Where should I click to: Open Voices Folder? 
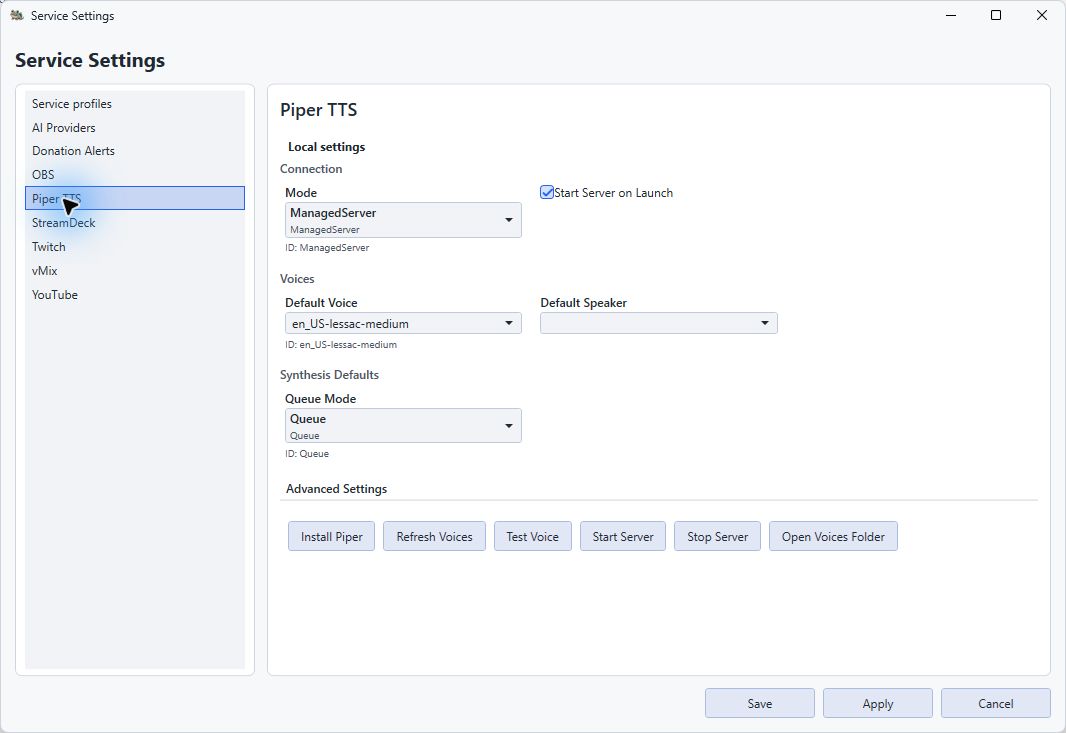click(x=833, y=536)
